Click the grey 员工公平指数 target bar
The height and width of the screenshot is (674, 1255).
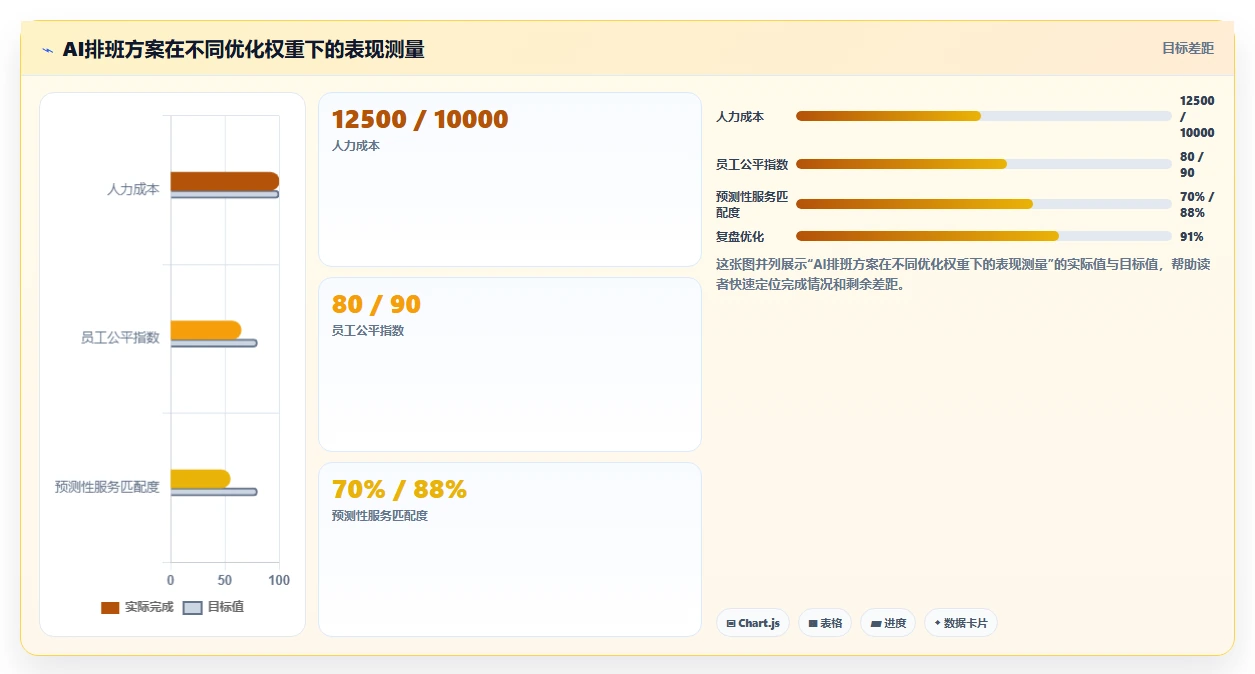click(x=214, y=343)
